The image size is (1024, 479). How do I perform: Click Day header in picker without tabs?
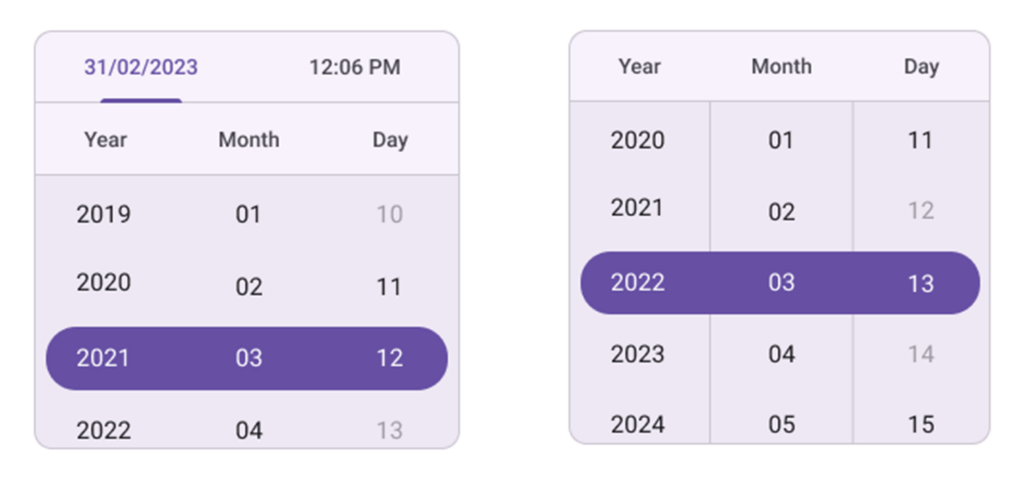921,67
